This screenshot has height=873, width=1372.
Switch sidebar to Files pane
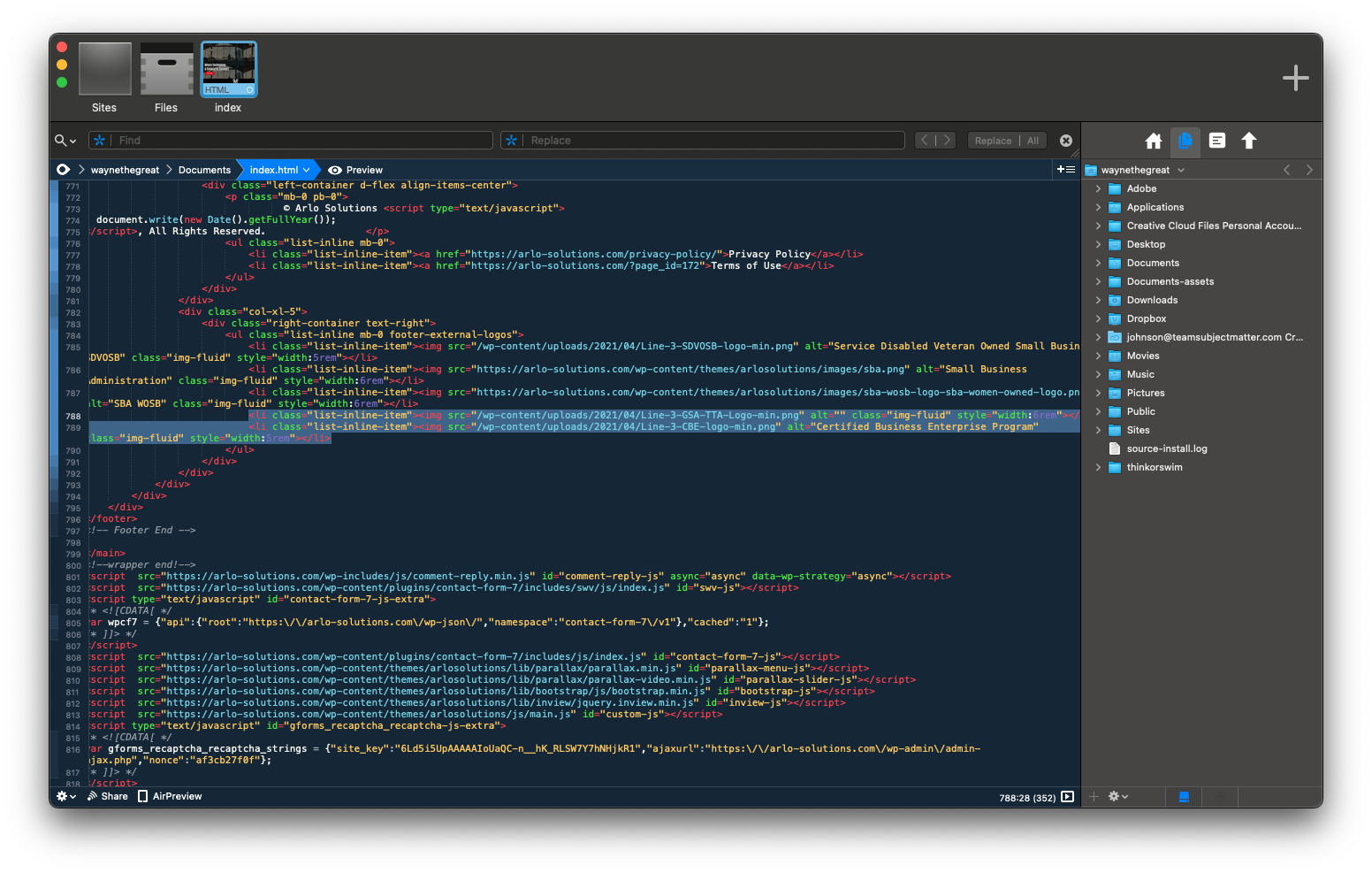click(x=1185, y=141)
